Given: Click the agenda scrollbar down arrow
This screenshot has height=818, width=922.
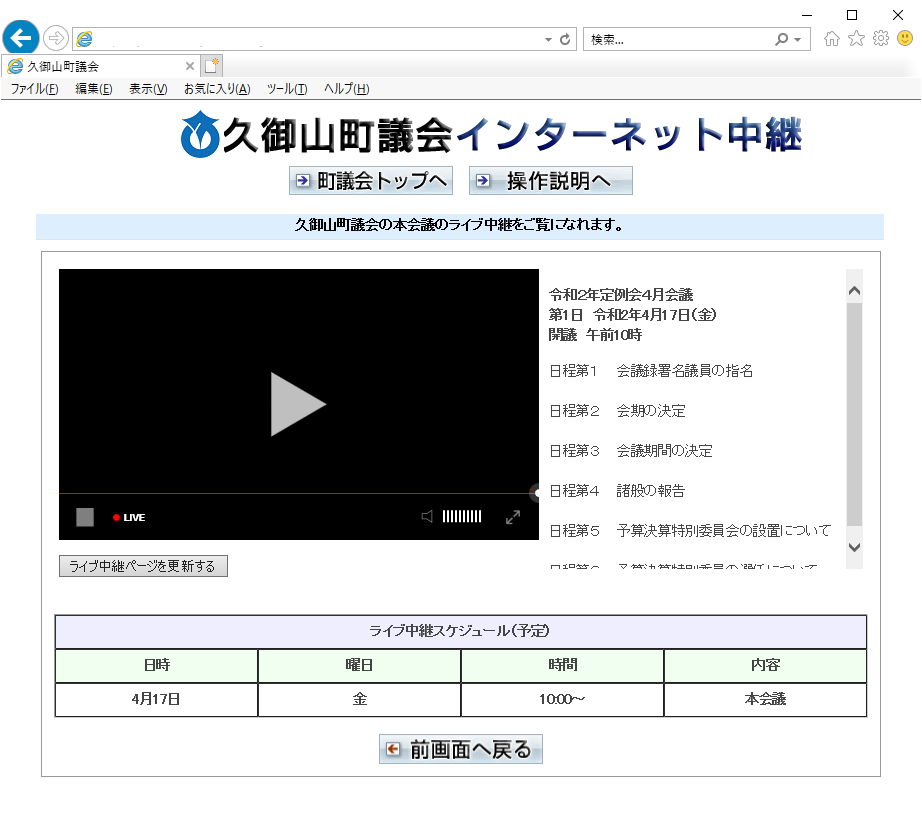Looking at the screenshot, I should pos(854,547).
